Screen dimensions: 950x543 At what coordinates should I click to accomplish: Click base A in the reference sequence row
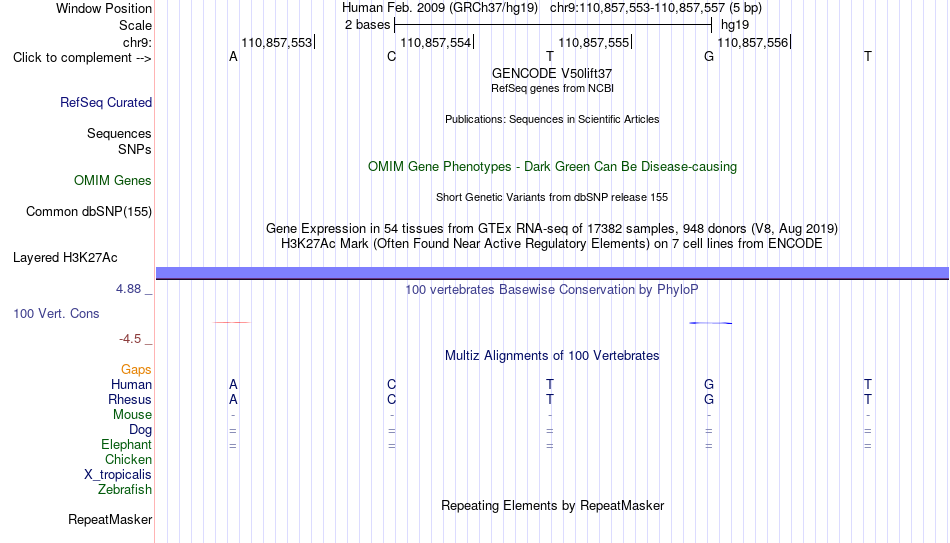[x=233, y=56]
